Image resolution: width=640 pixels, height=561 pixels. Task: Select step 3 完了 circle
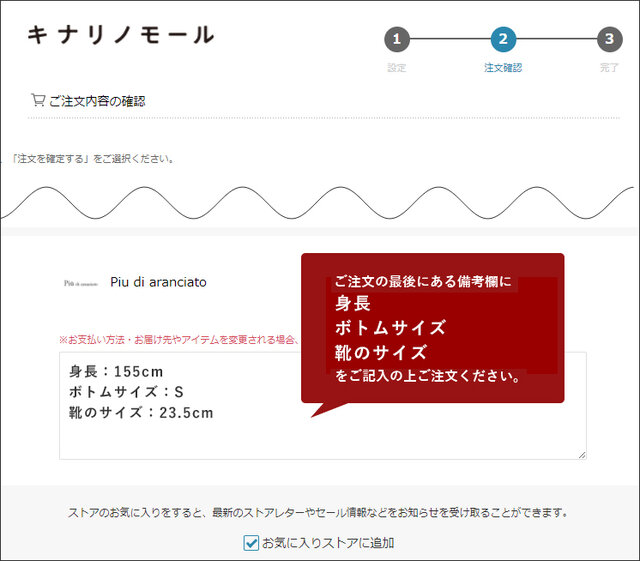coord(609,39)
